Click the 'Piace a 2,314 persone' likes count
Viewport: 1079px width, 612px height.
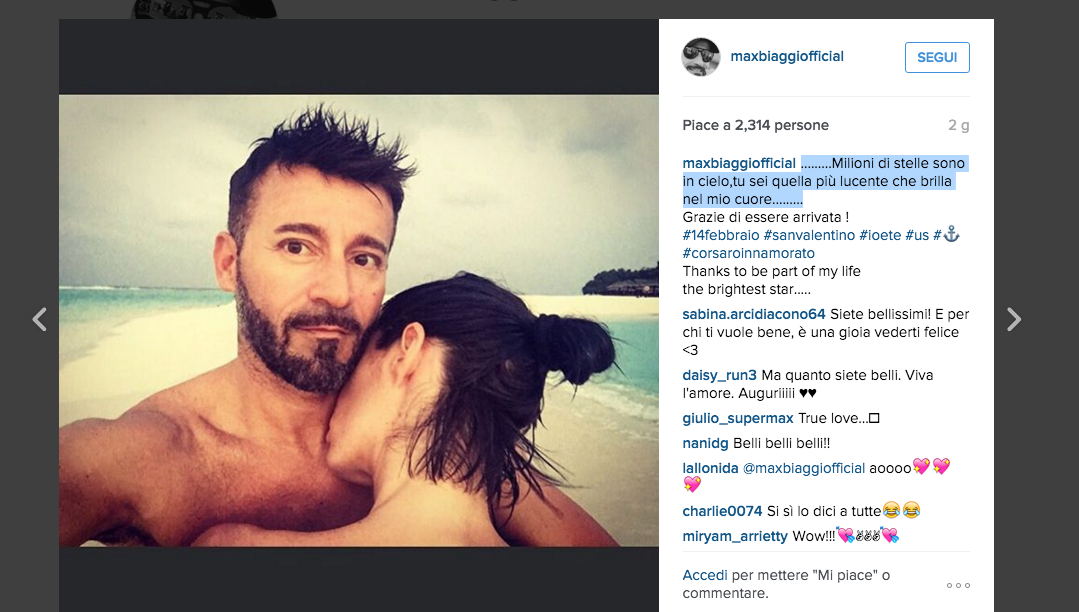[x=755, y=125]
